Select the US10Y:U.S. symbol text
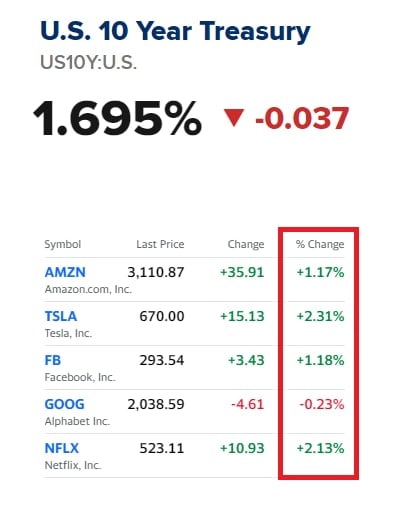This screenshot has width=395, height=532. tap(89, 62)
